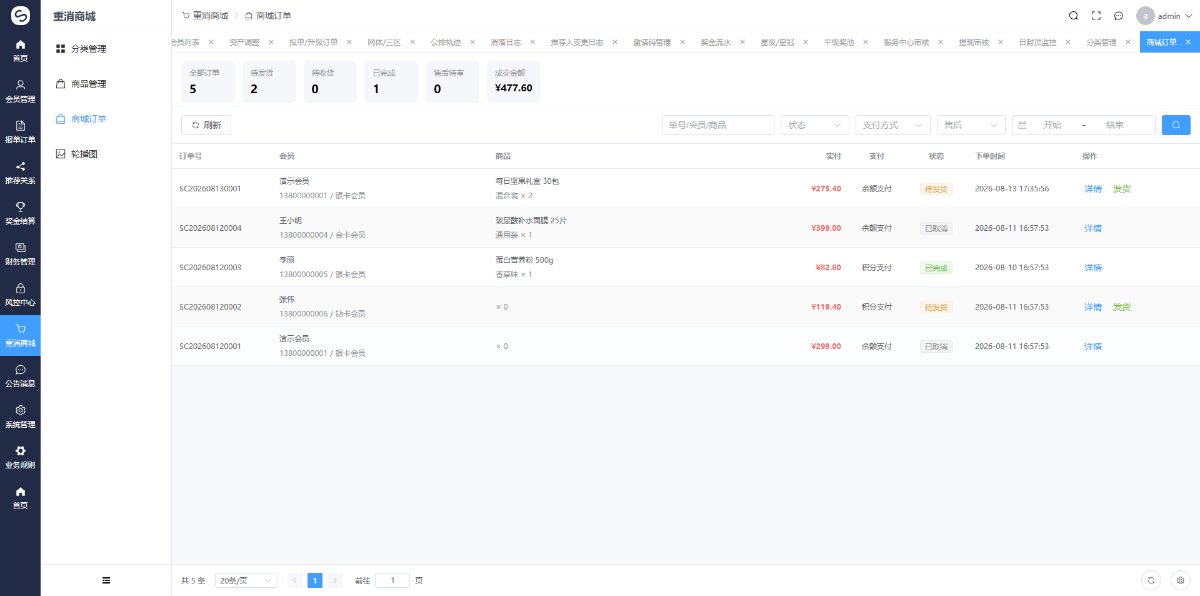Click the 已完成 summary card
The height and width of the screenshot is (596, 1200).
[x=390, y=82]
